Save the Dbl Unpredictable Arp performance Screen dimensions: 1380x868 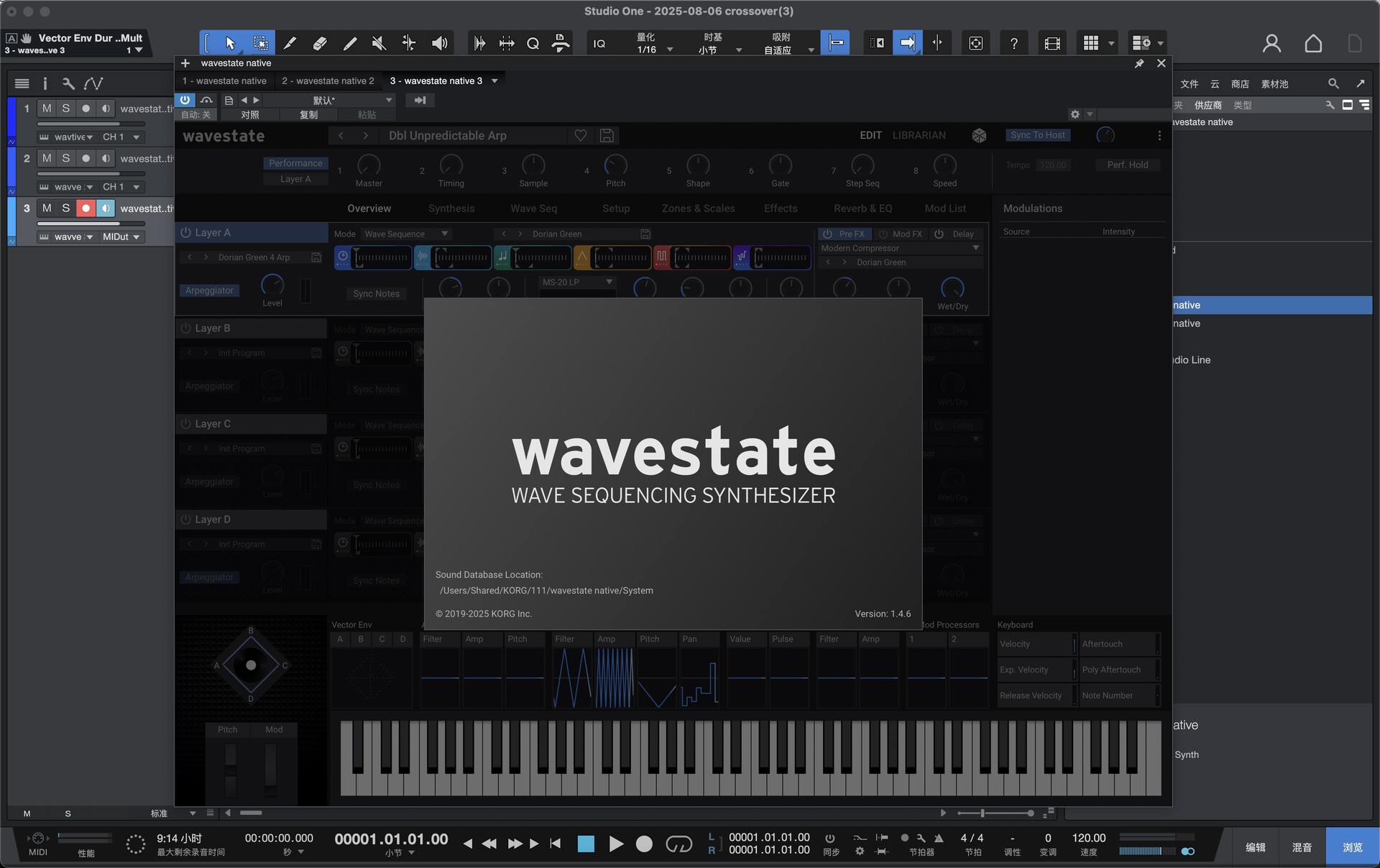(607, 135)
